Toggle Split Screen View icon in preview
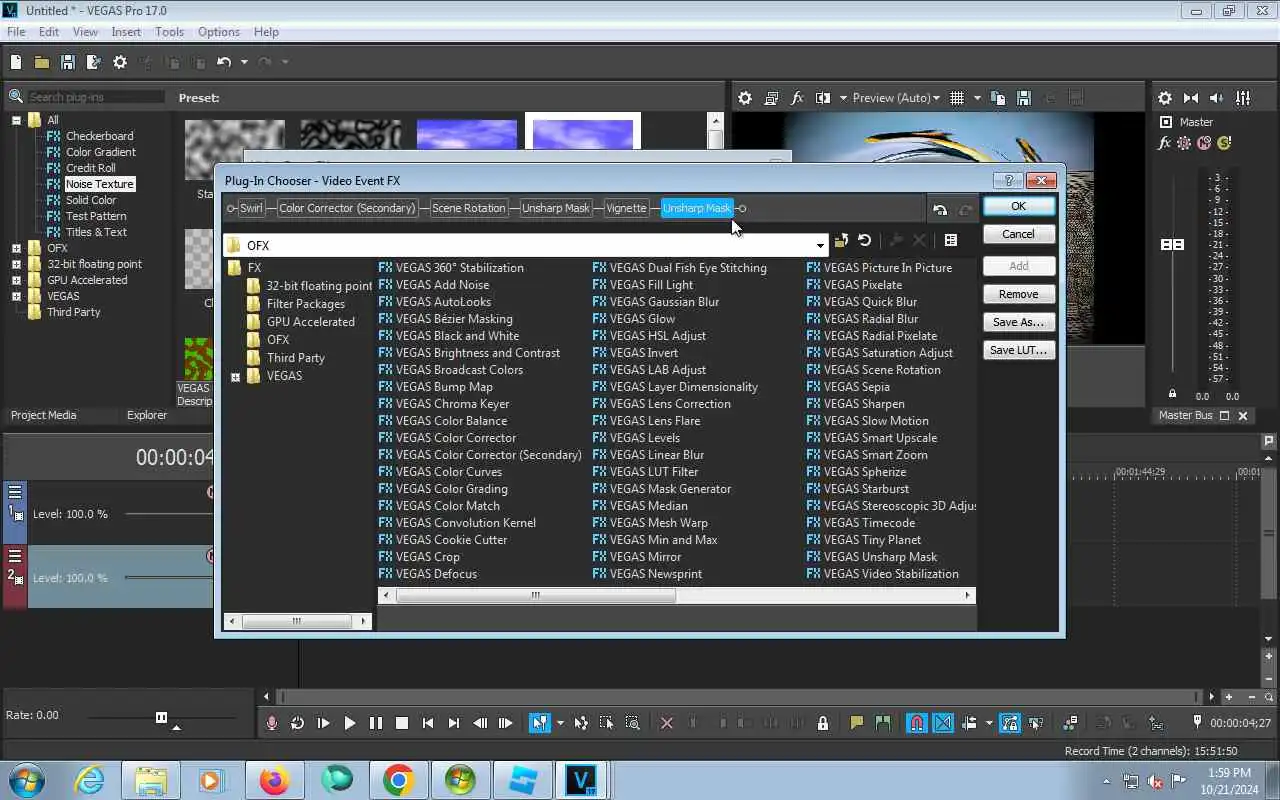1280x800 pixels. pyautogui.click(x=823, y=98)
